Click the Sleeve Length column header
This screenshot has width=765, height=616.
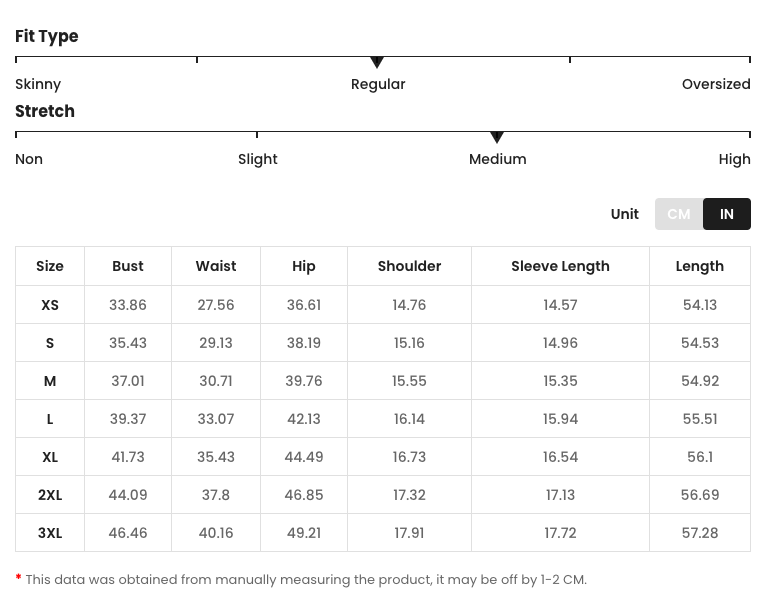pos(560,266)
